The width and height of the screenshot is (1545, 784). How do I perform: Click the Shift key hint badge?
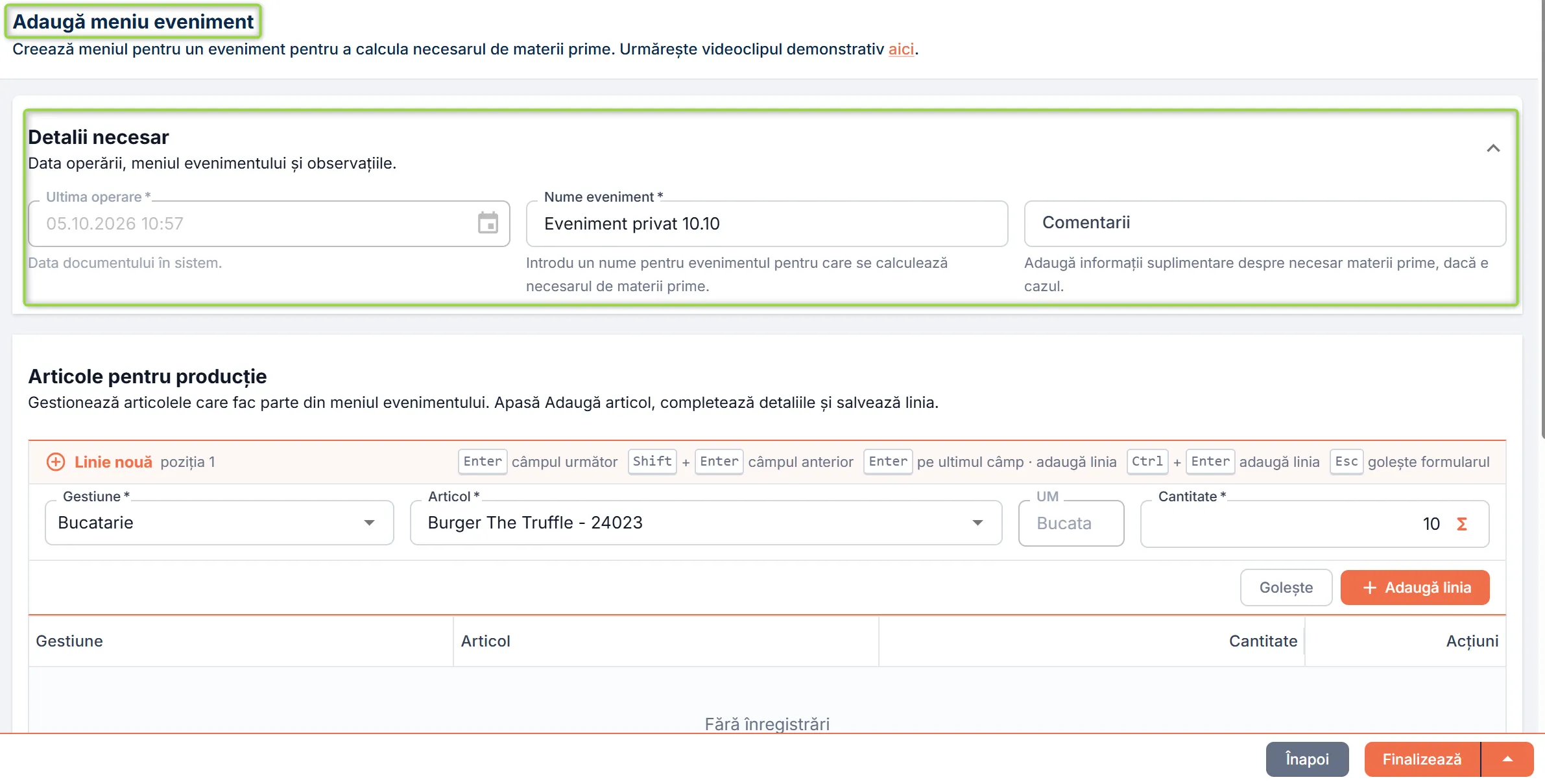[652, 462]
